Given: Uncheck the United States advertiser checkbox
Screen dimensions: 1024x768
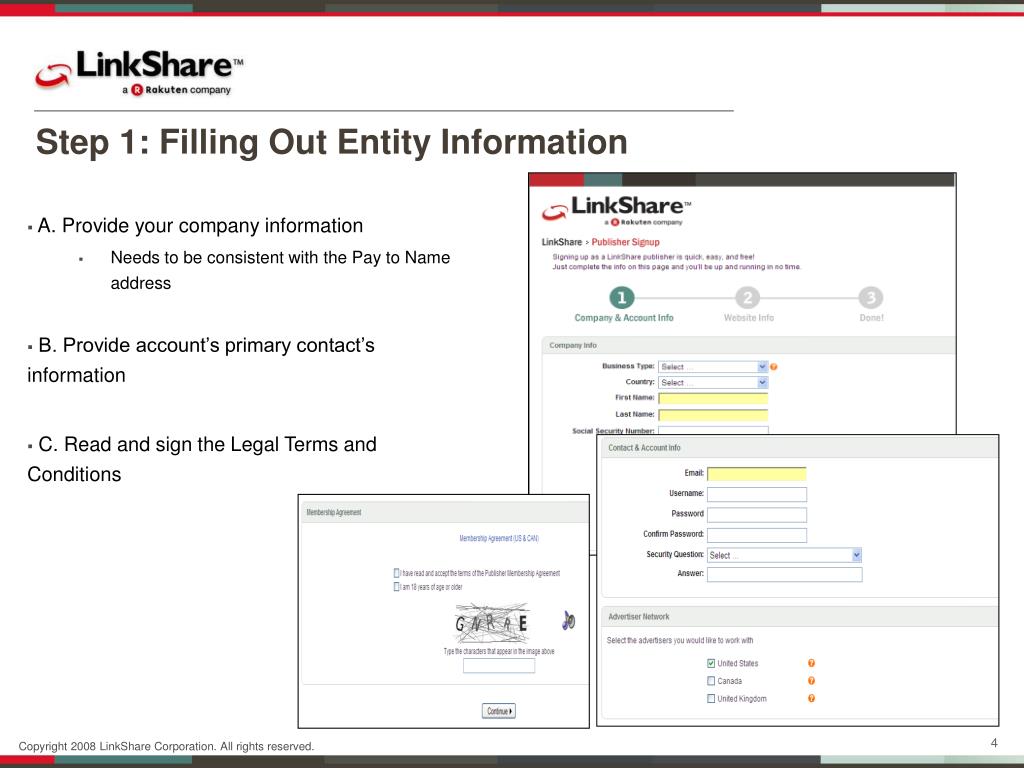Looking at the screenshot, I should coord(711,663).
